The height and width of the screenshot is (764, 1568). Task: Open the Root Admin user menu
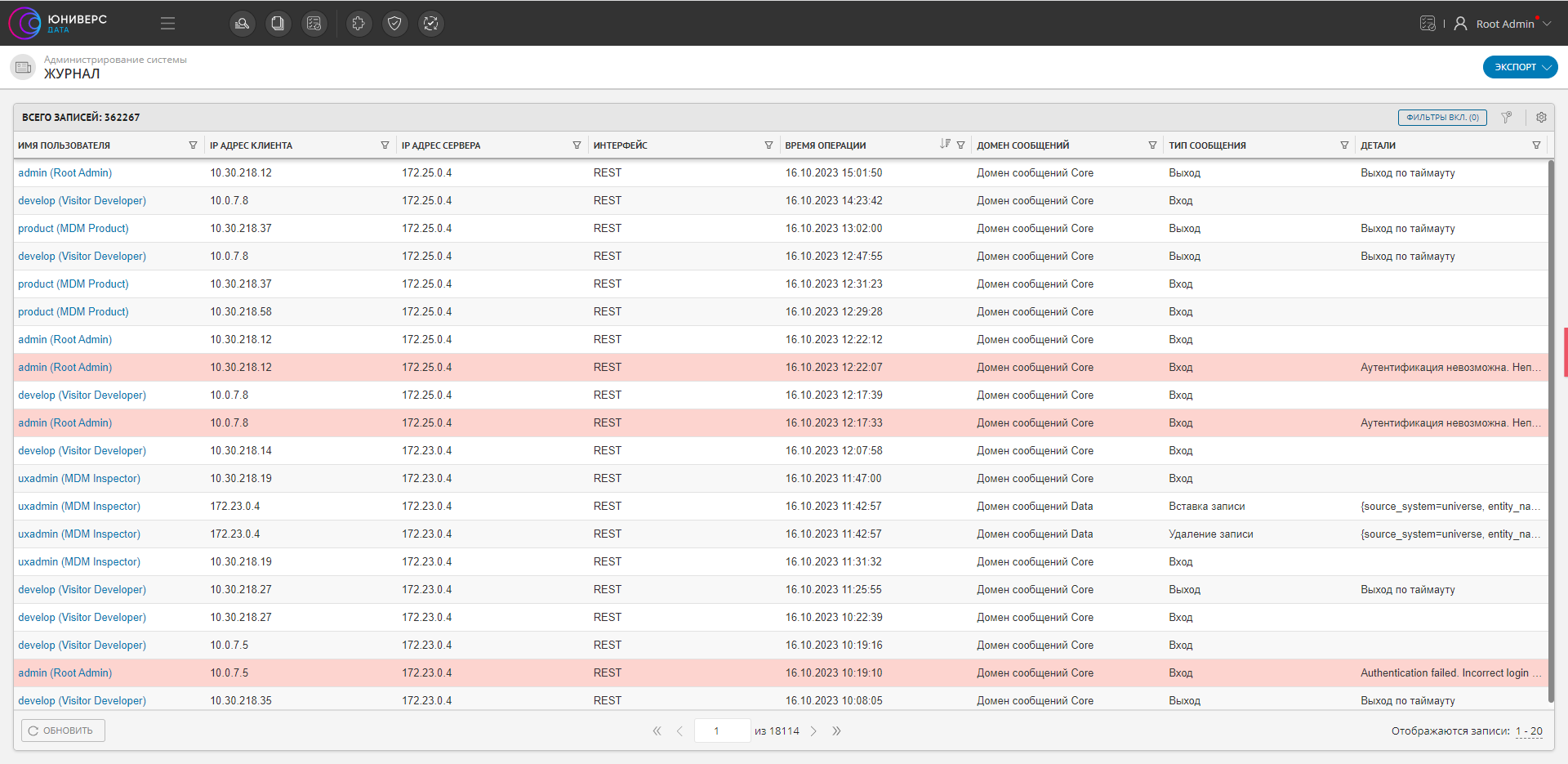click(1505, 24)
